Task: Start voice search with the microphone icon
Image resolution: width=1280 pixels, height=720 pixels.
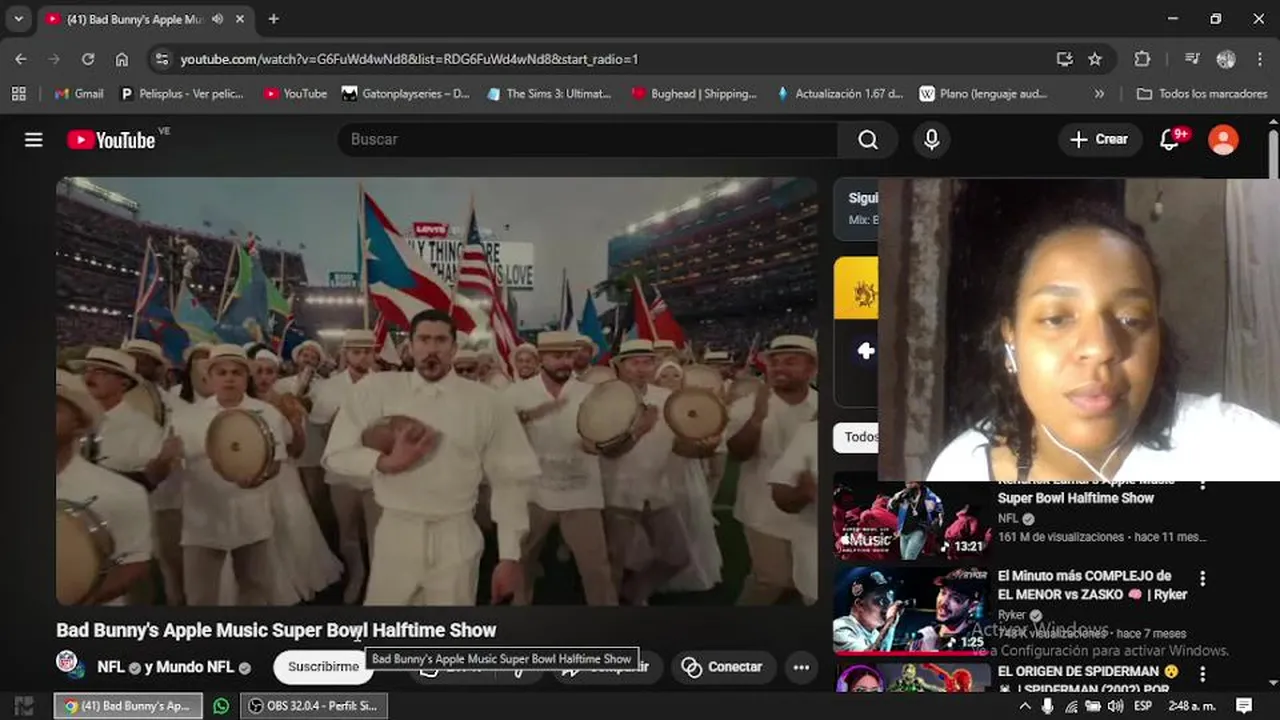Action: click(x=931, y=140)
